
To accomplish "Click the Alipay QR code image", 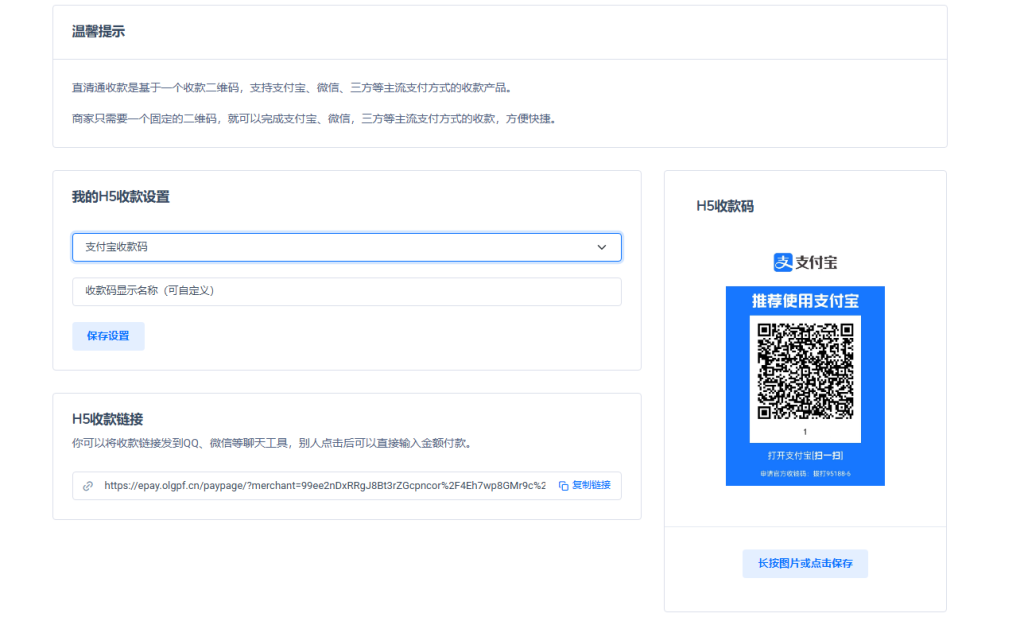I will click(x=805, y=371).
